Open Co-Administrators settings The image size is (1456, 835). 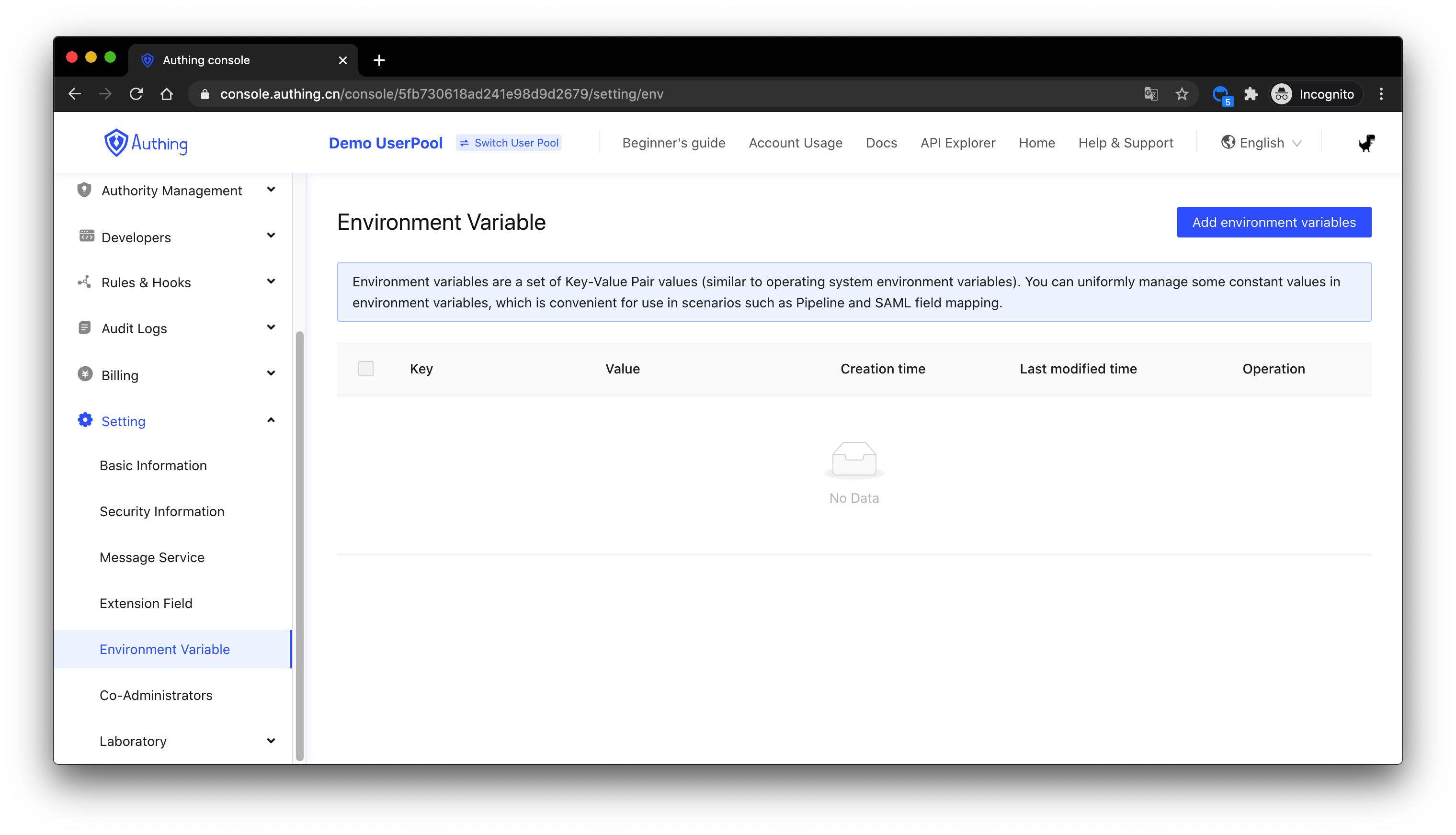[156, 695]
